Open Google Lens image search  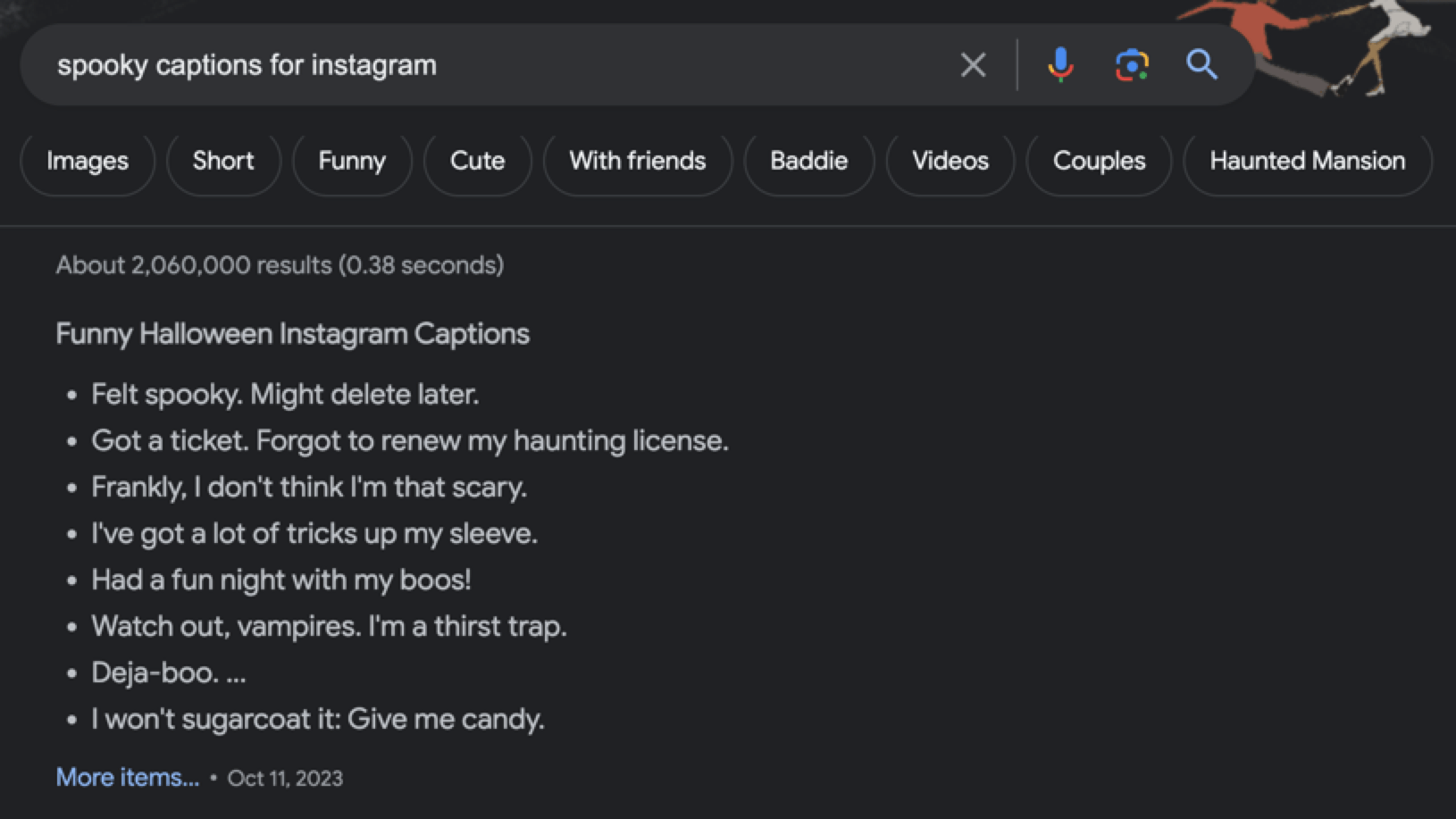[x=1132, y=64]
